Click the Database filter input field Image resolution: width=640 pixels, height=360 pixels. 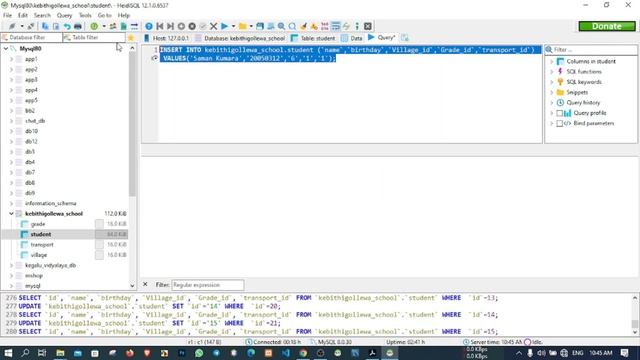pyautogui.click(x=32, y=38)
